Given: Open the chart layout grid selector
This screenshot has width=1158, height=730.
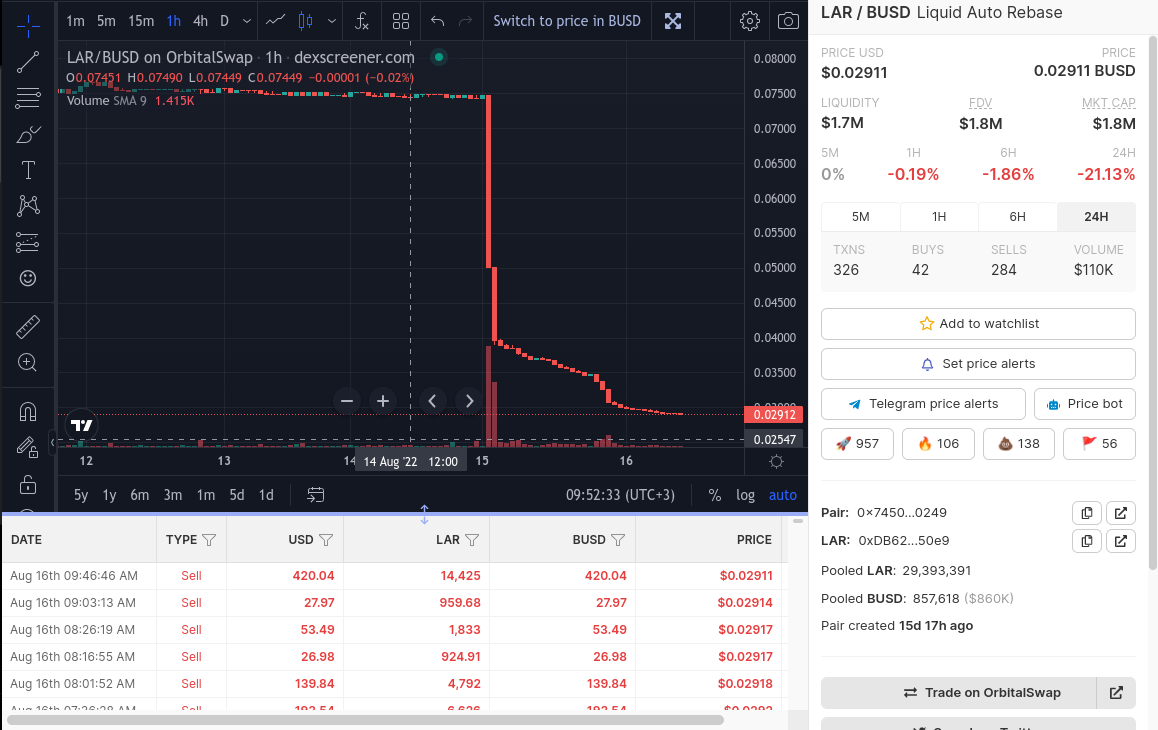Looking at the screenshot, I should click(x=400, y=21).
